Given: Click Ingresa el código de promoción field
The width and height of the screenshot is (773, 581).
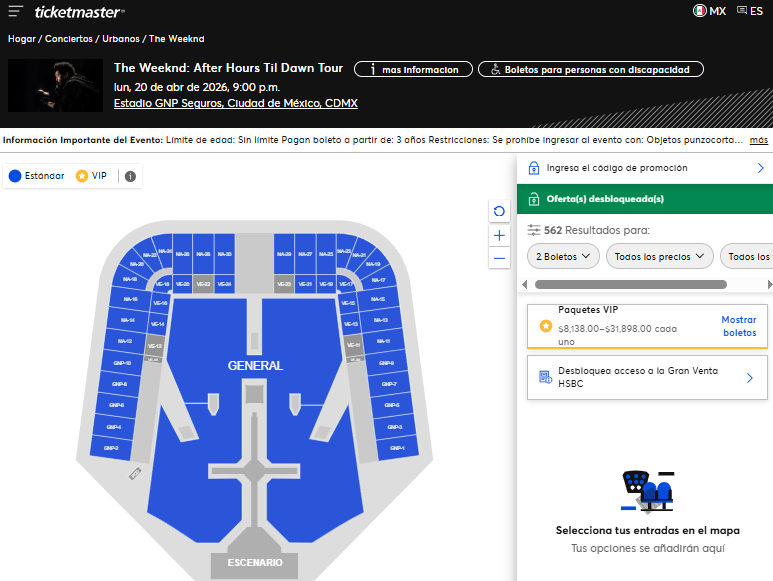Looking at the screenshot, I should point(645,168).
